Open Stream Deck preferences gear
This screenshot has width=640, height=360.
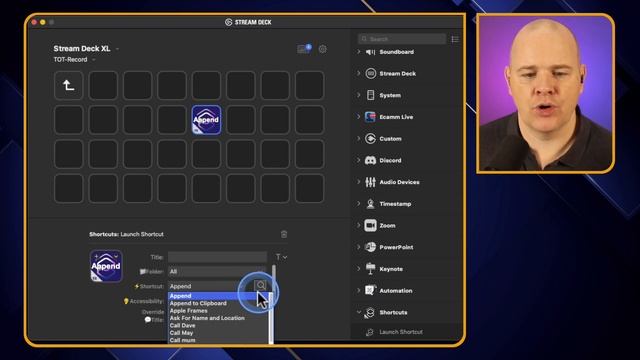[x=322, y=49]
